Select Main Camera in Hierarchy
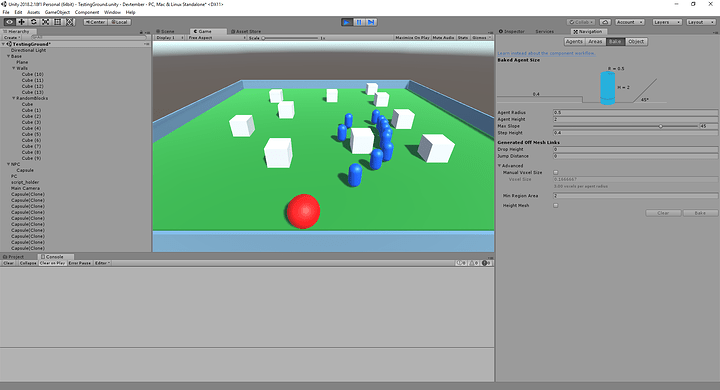The width and height of the screenshot is (720, 390). pyautogui.click(x=25, y=188)
